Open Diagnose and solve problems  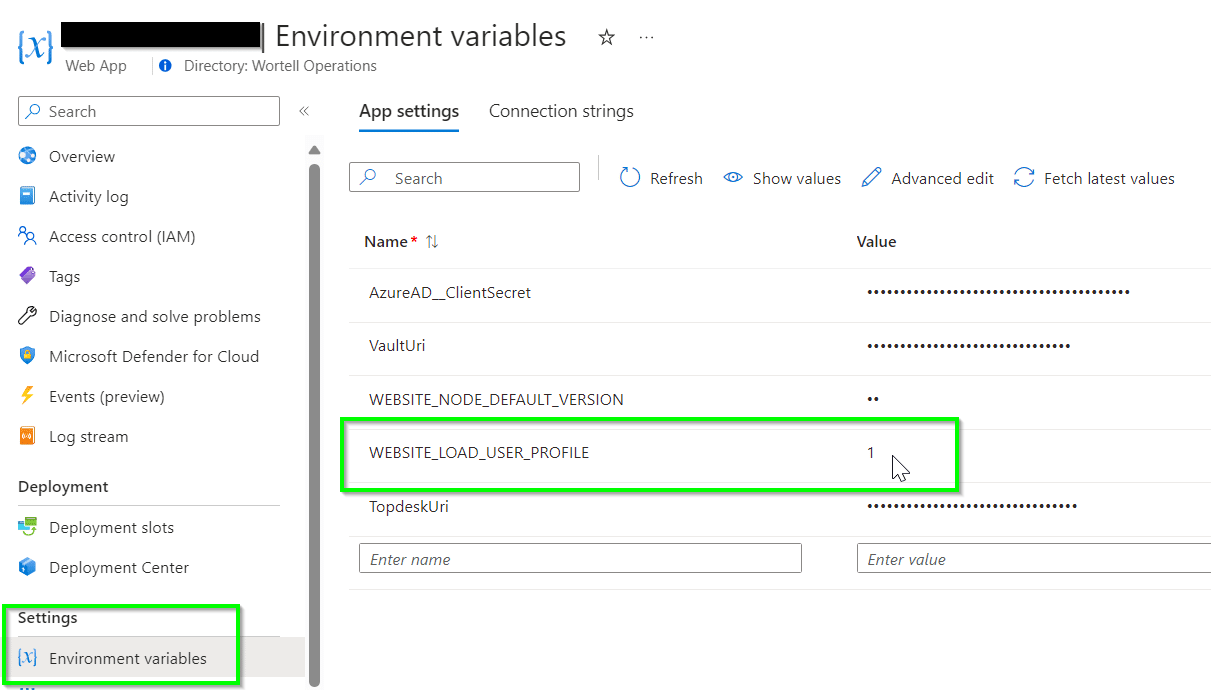(x=154, y=316)
